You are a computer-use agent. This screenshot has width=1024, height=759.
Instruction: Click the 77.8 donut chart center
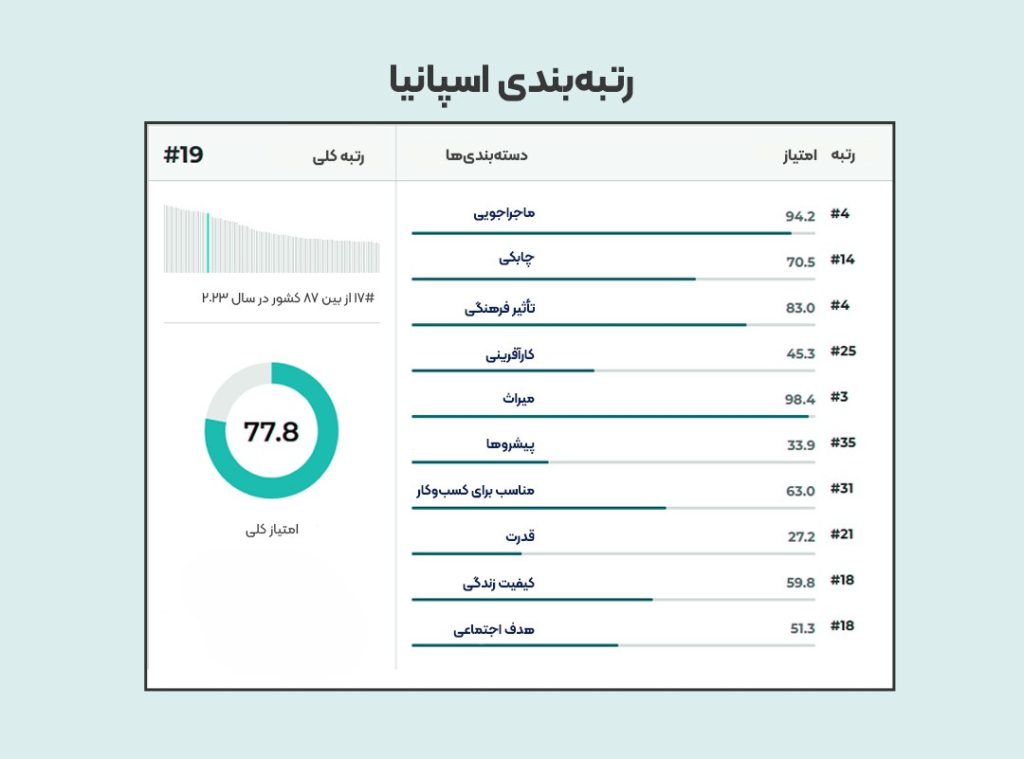coord(271,431)
